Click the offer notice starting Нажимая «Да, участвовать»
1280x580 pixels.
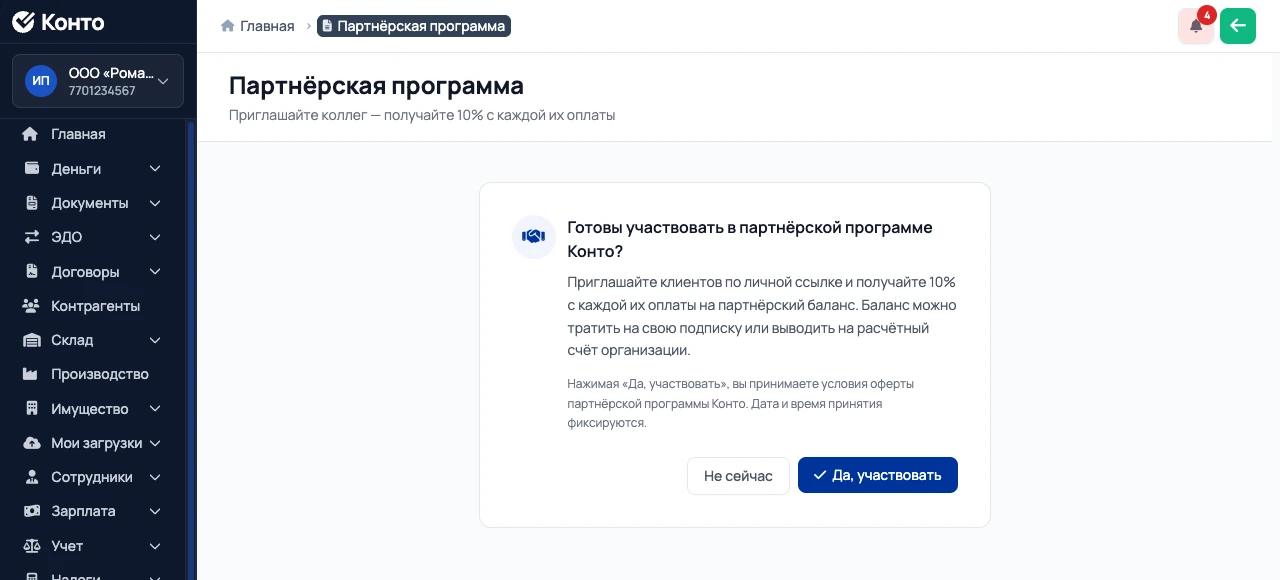coord(741,403)
